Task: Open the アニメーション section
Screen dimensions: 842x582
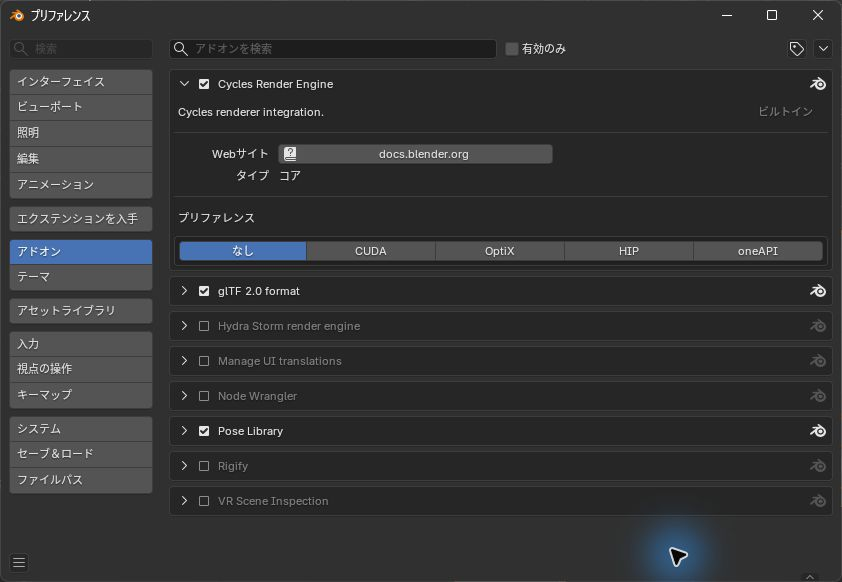Action: [x=81, y=185]
